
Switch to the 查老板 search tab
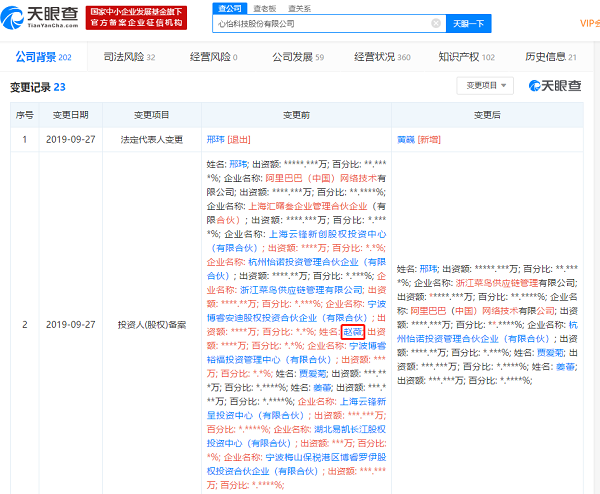click(x=266, y=7)
